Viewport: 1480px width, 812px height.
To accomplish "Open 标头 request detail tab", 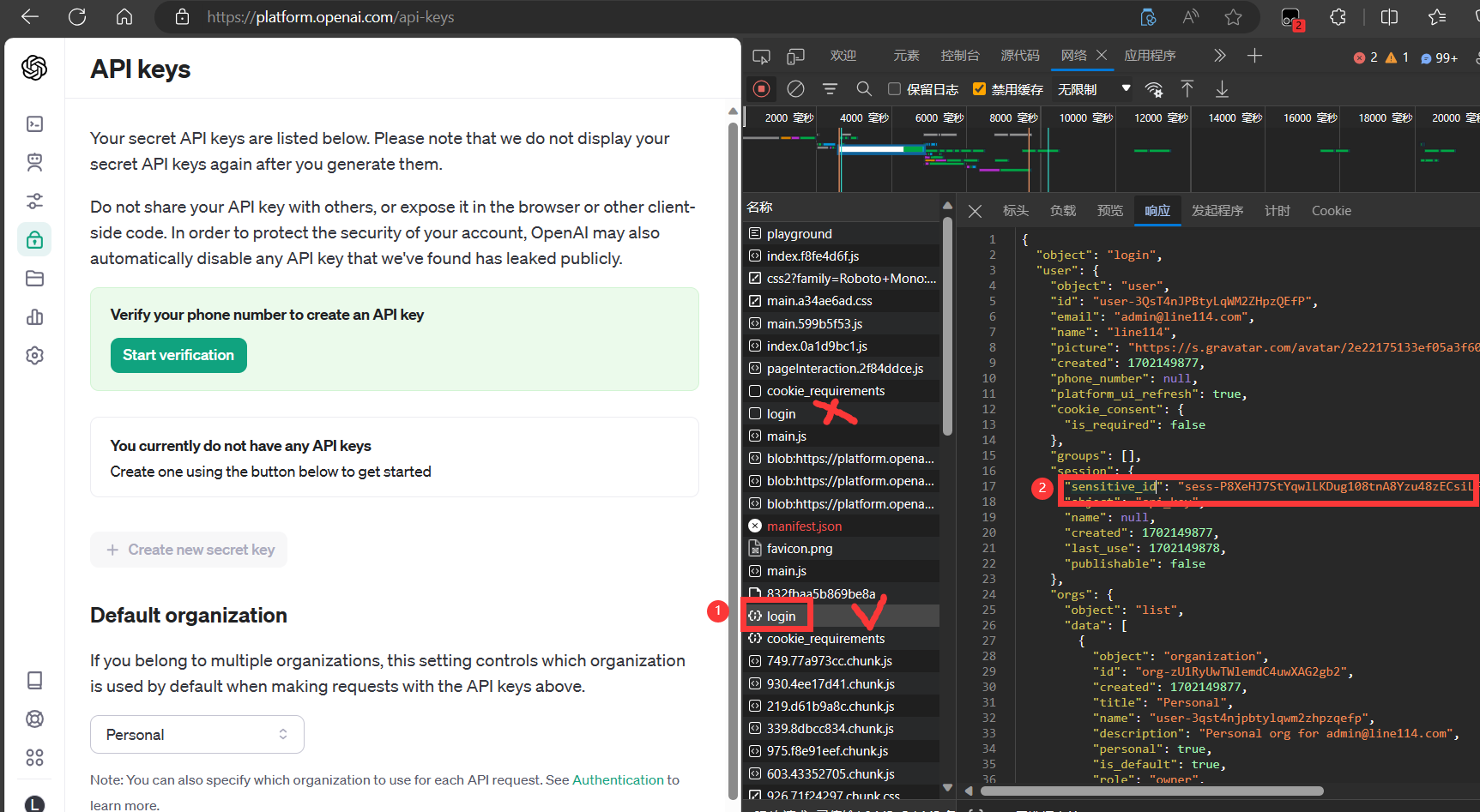I will coord(1016,211).
